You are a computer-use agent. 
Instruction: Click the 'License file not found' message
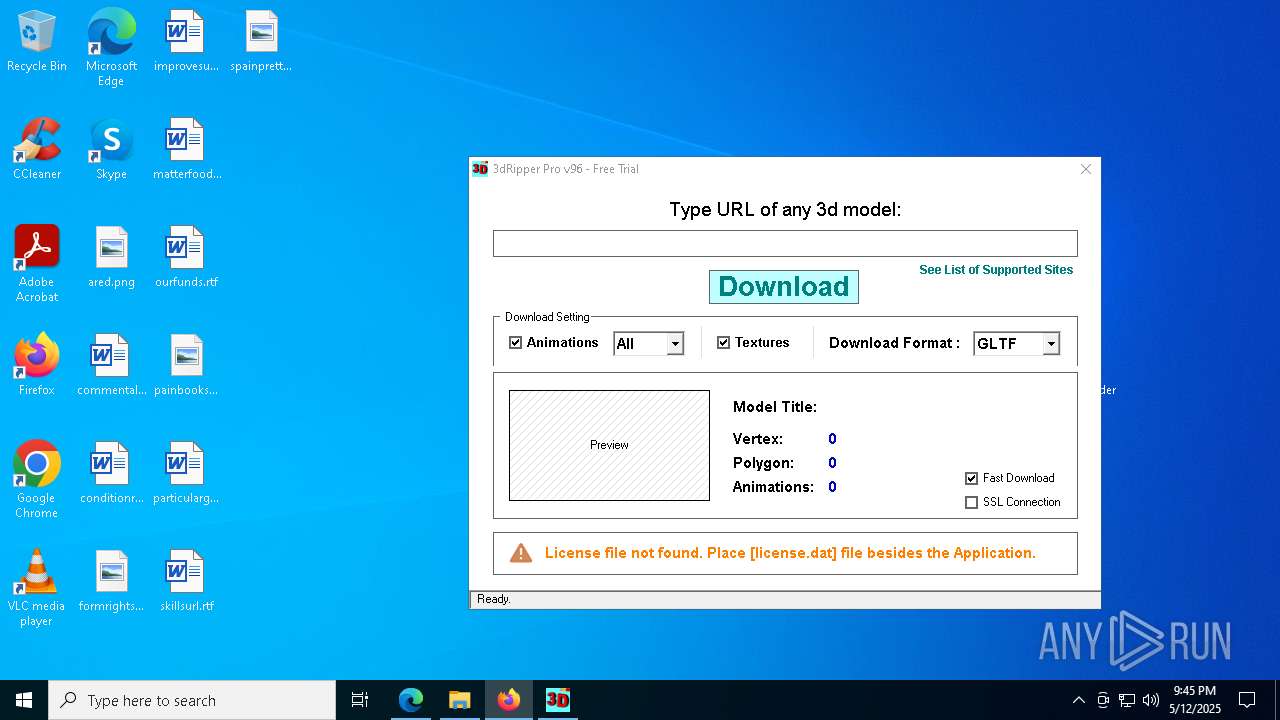click(790, 553)
